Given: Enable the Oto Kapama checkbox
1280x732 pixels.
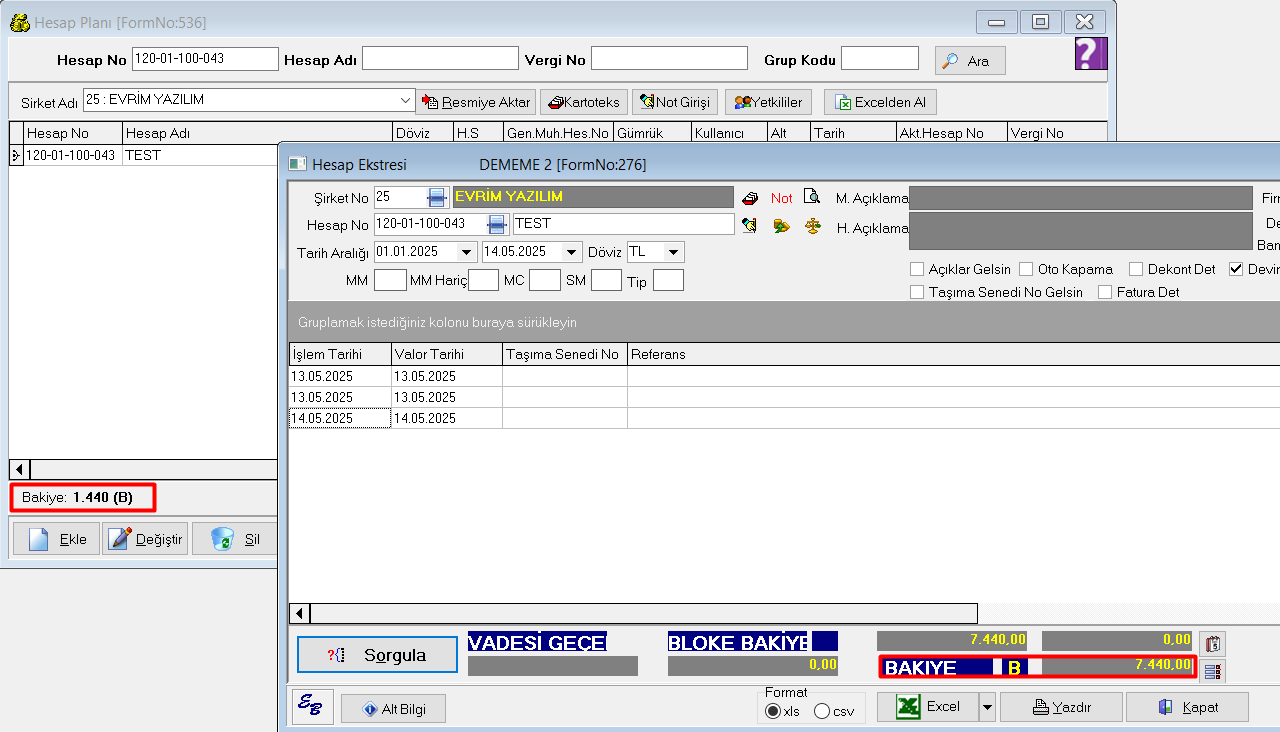Looking at the screenshot, I should click(1026, 269).
